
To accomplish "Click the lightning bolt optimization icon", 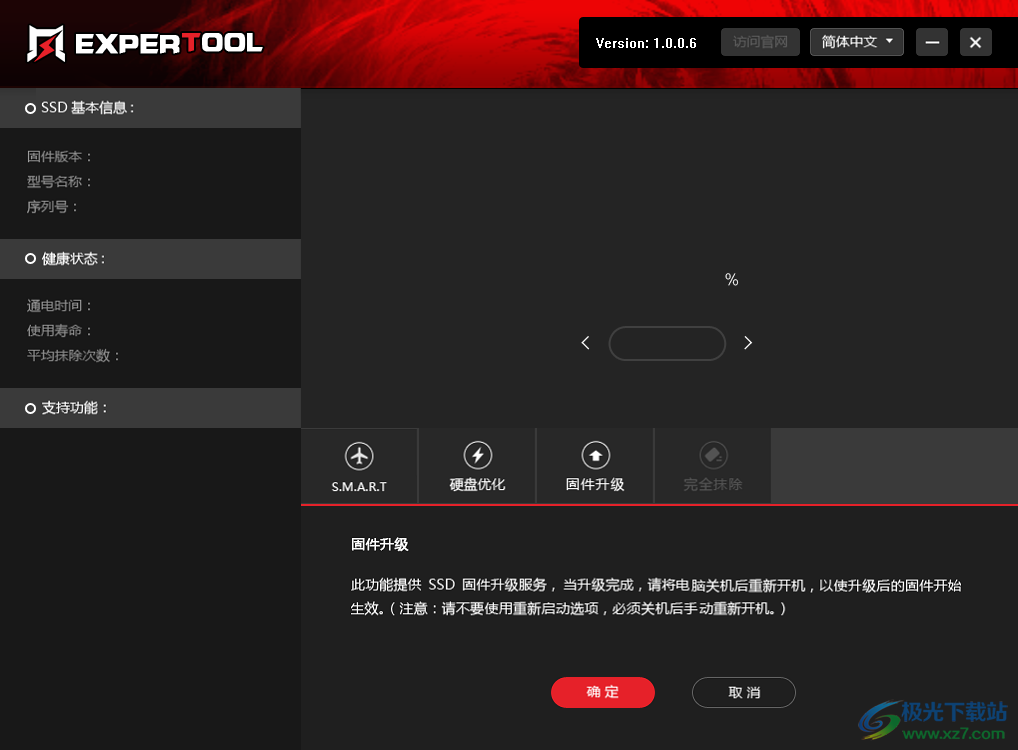I will click(478, 455).
